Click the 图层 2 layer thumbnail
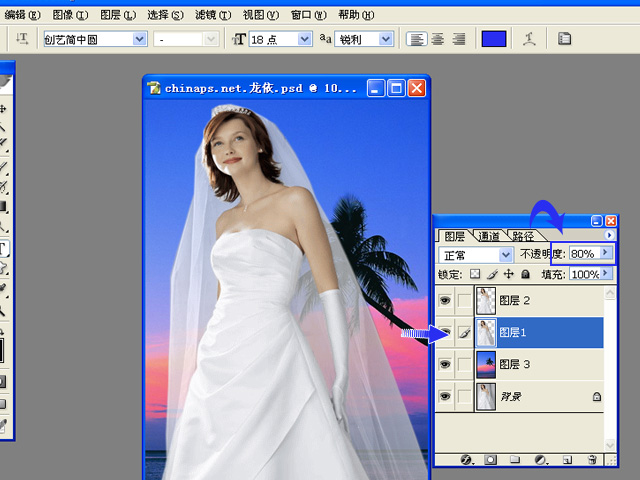This screenshot has height=480, width=640. tap(486, 301)
